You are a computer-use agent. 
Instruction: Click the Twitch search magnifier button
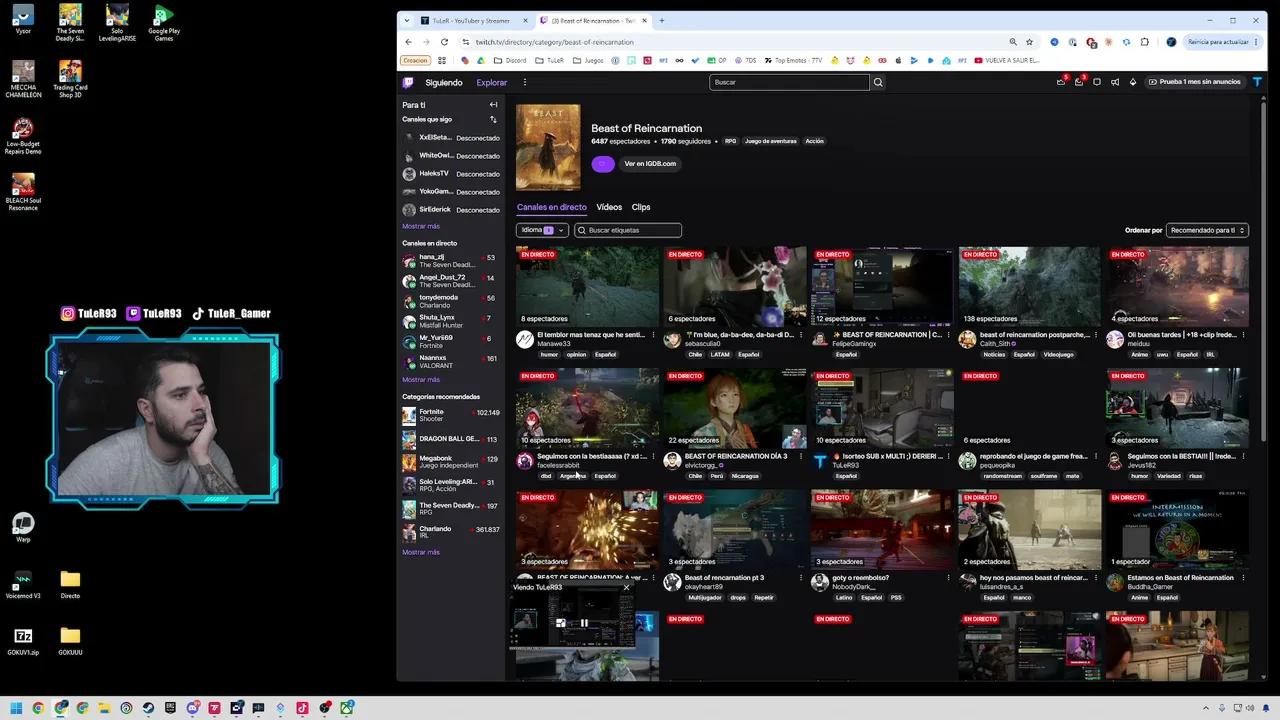point(878,82)
